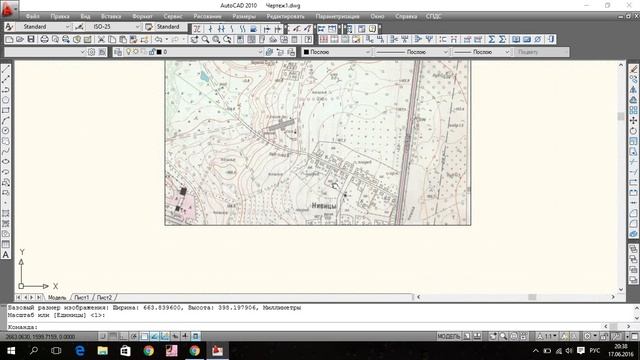Toggle layer 0 lightbulb on/off
This screenshot has height=360, width=640.
[128, 52]
